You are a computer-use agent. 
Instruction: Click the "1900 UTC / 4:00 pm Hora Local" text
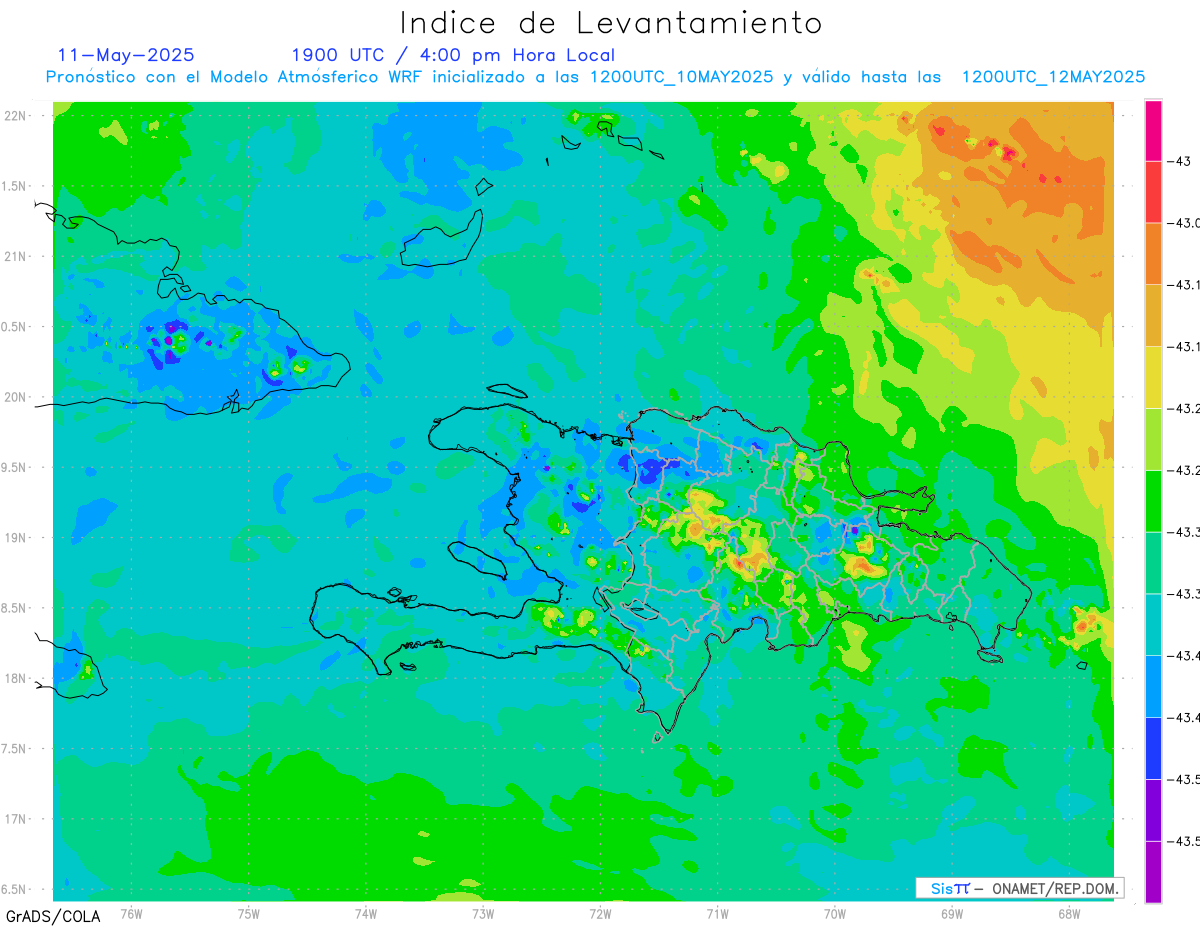coord(453,55)
